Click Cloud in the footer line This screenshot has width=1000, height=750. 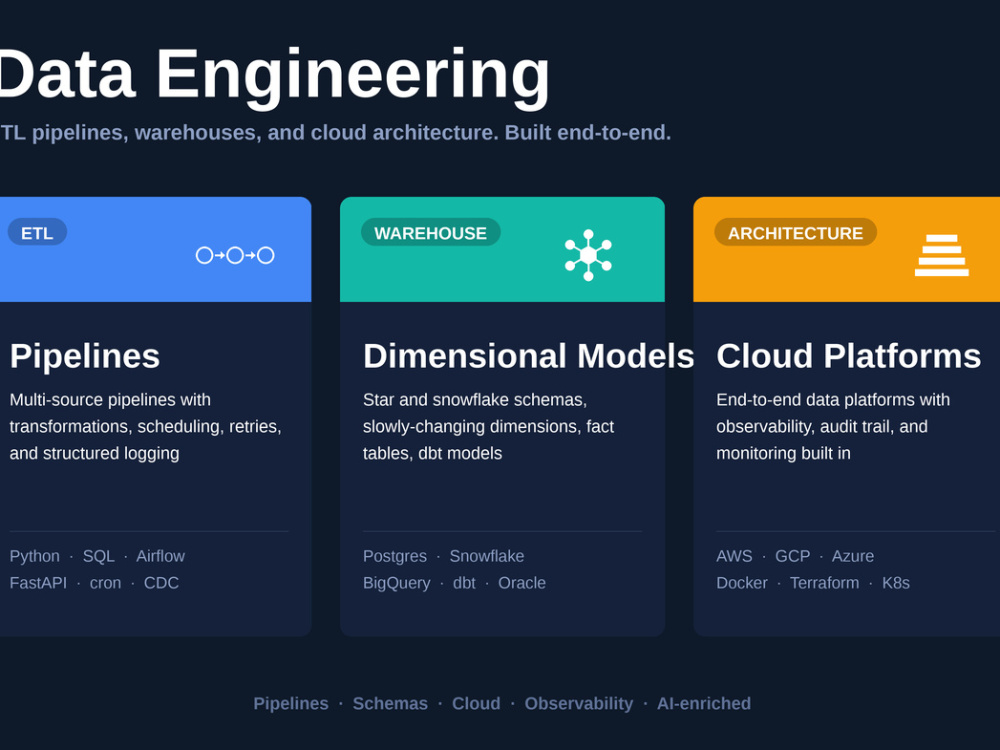tap(476, 703)
